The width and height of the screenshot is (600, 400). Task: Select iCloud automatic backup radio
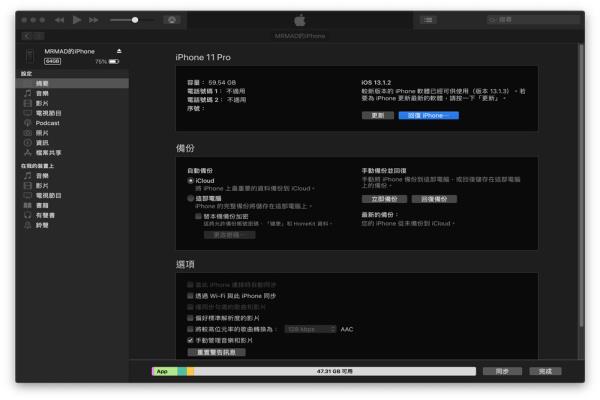190,181
